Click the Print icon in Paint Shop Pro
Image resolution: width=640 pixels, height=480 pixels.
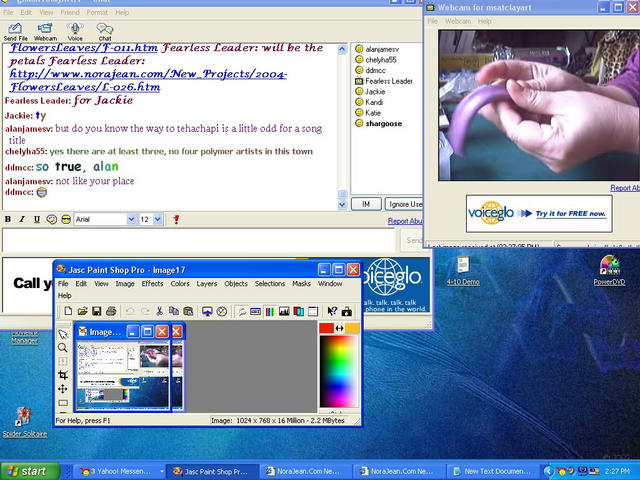click(x=111, y=311)
